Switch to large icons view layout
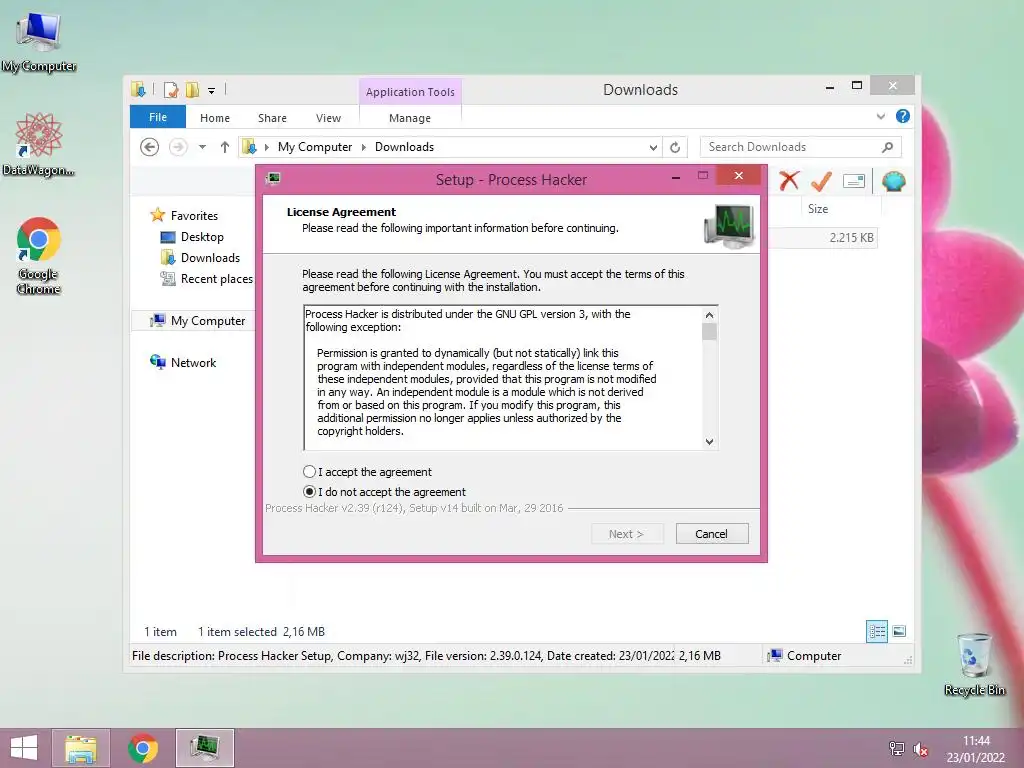This screenshot has width=1024, height=768. pyautogui.click(x=899, y=631)
